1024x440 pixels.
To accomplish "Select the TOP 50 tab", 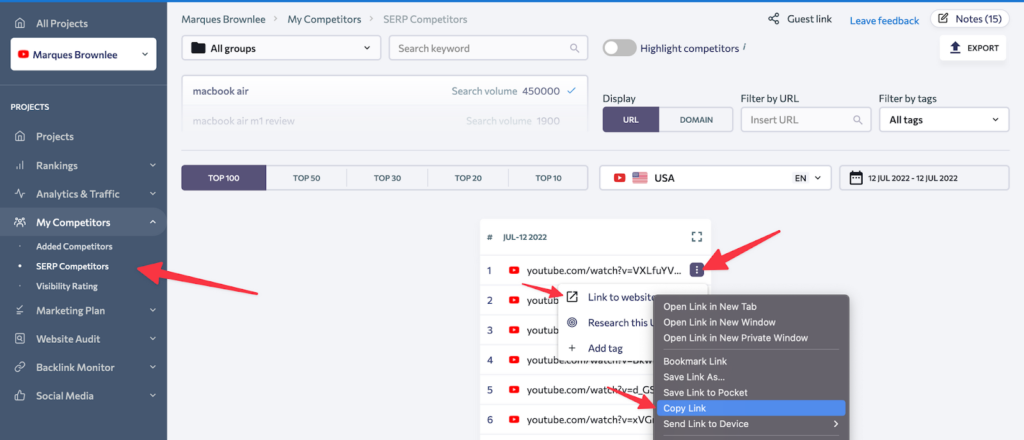I will [x=306, y=178].
